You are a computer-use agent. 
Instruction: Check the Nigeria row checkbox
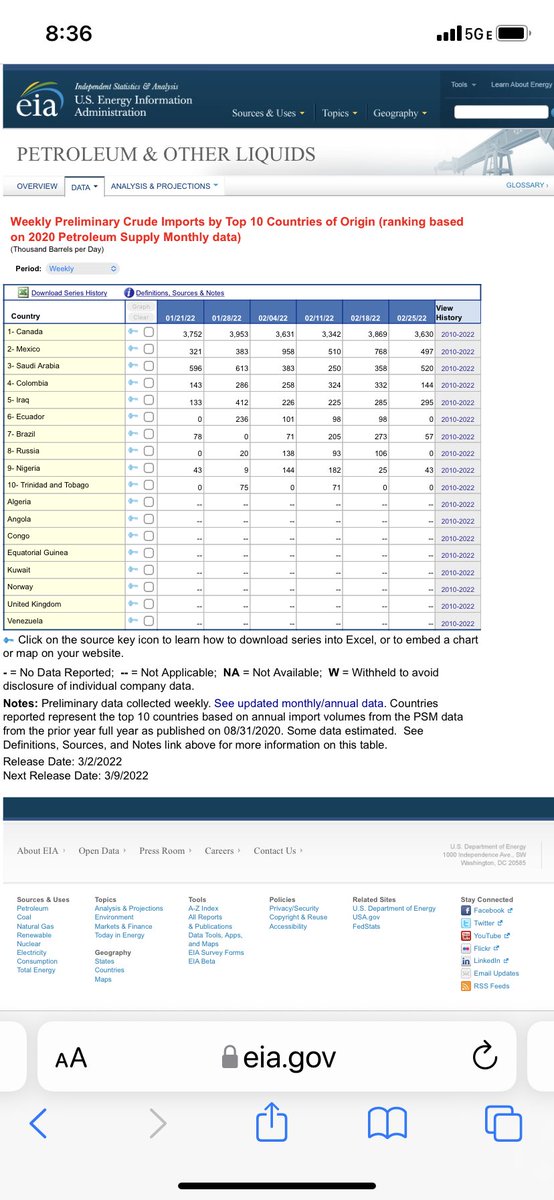pyautogui.click(x=148, y=469)
